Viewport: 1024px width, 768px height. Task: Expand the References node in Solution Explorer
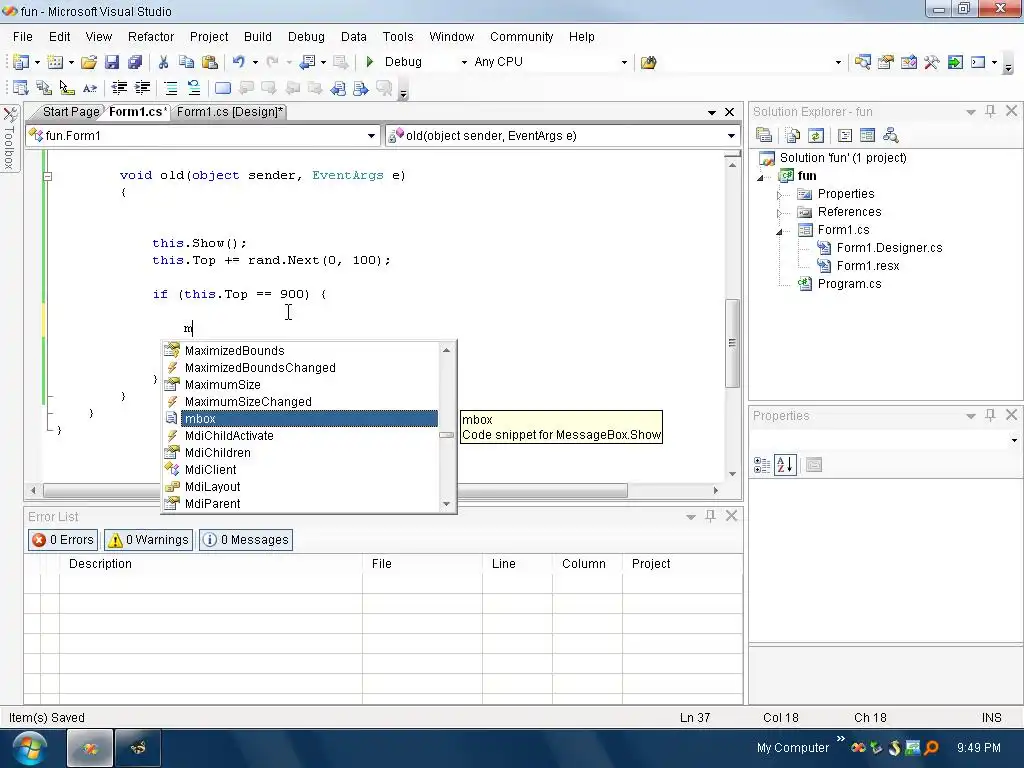tap(779, 213)
